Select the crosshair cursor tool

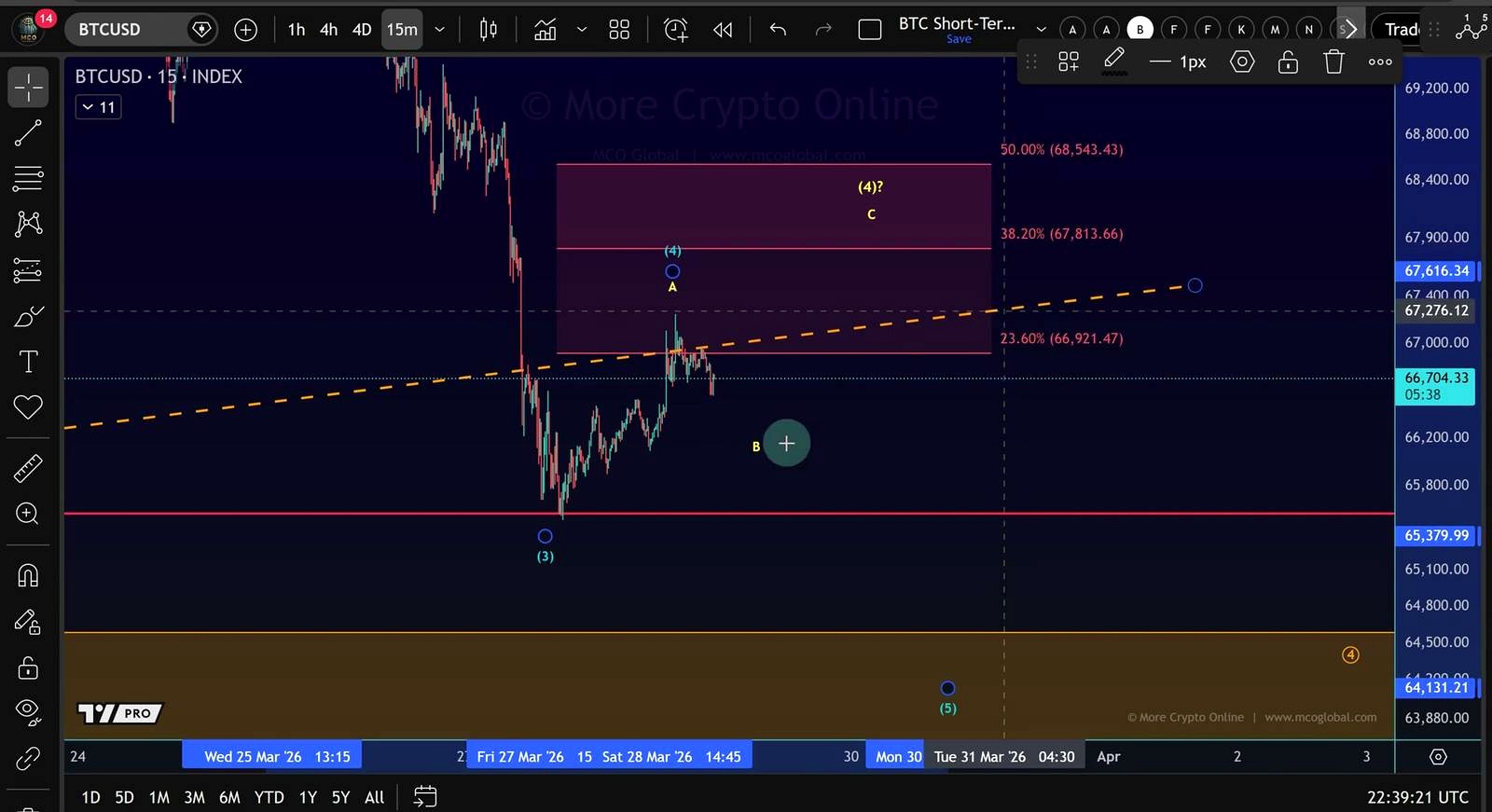pyautogui.click(x=28, y=88)
